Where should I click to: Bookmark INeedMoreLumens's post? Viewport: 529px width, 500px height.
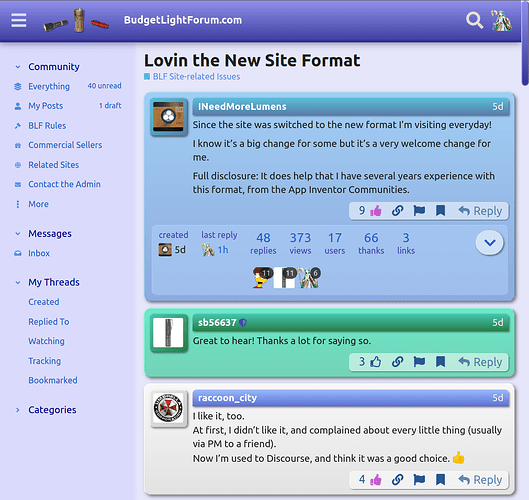440,211
